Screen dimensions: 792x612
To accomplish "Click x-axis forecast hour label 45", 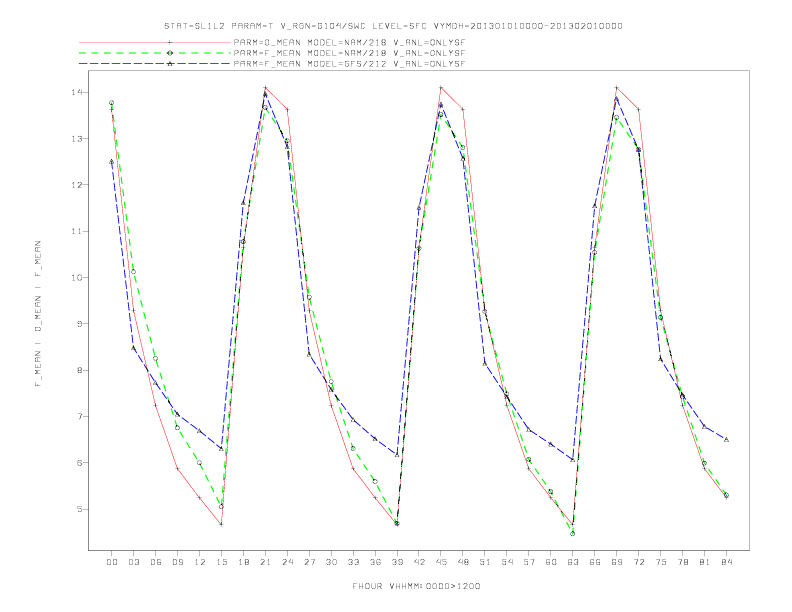I will pos(441,562).
